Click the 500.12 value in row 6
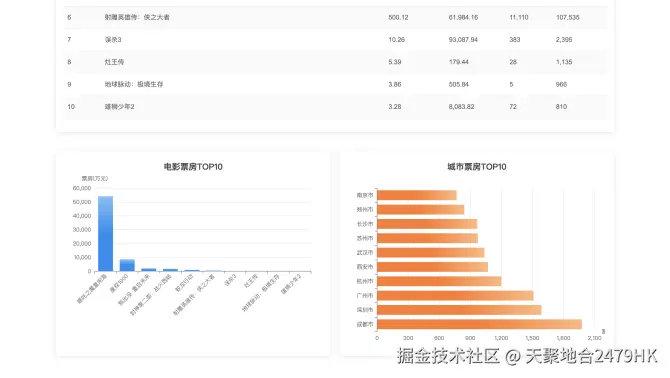The width and height of the screenshot is (670, 378). point(398,18)
